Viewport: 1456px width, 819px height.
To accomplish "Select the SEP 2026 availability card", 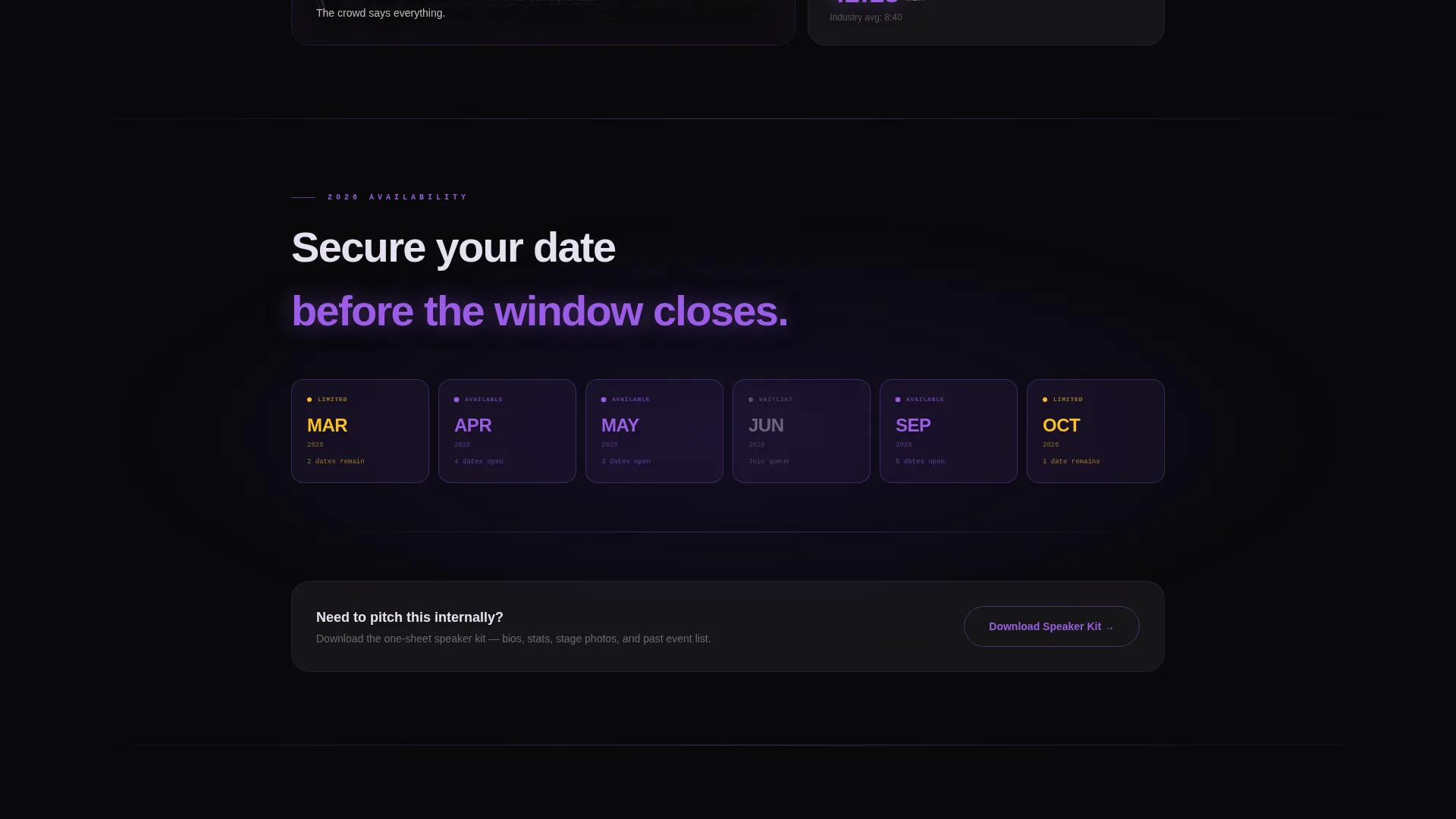I will tap(949, 431).
